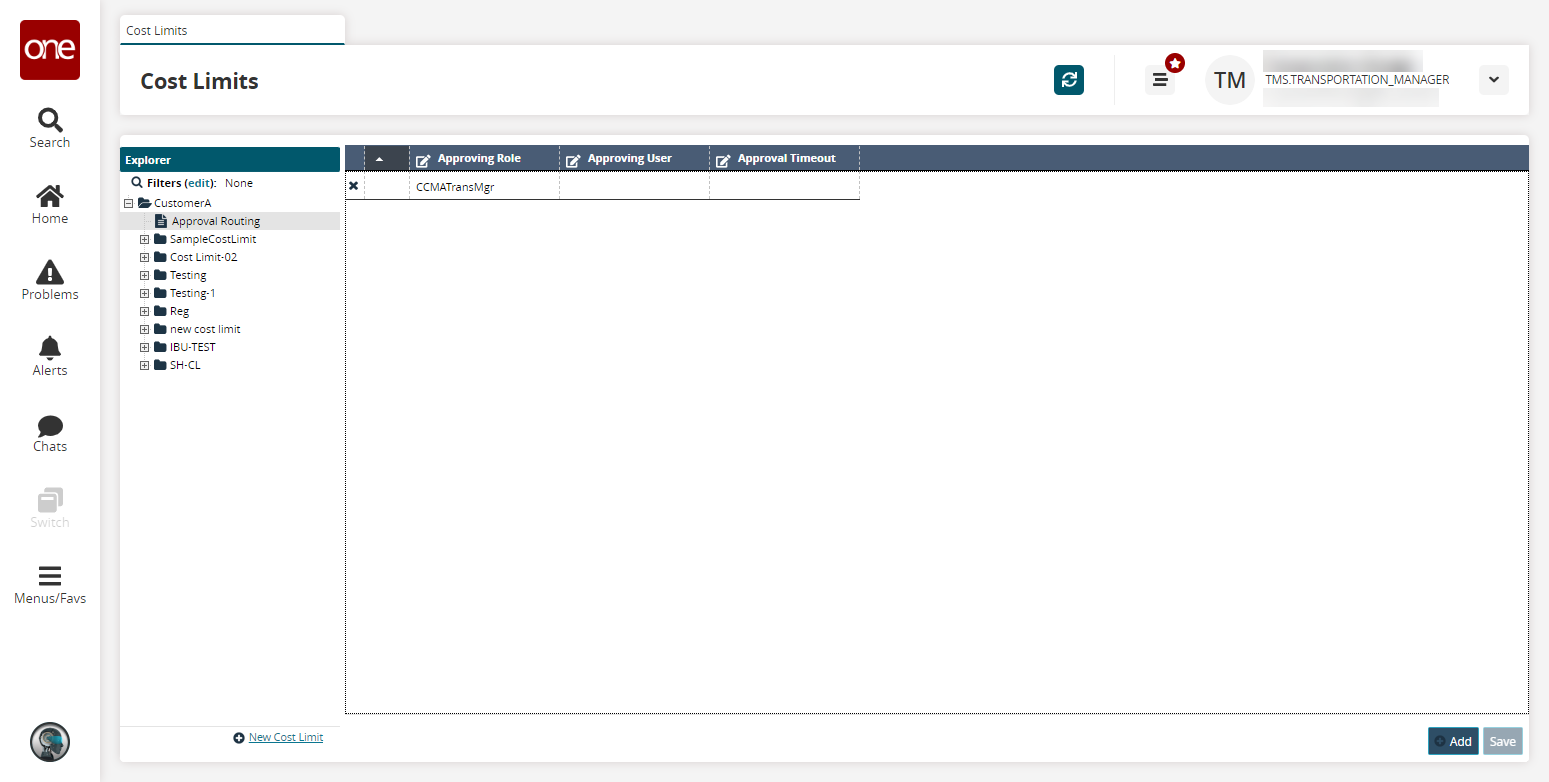The height and width of the screenshot is (782, 1549).
Task: Select the Testing folder
Action: 188,275
